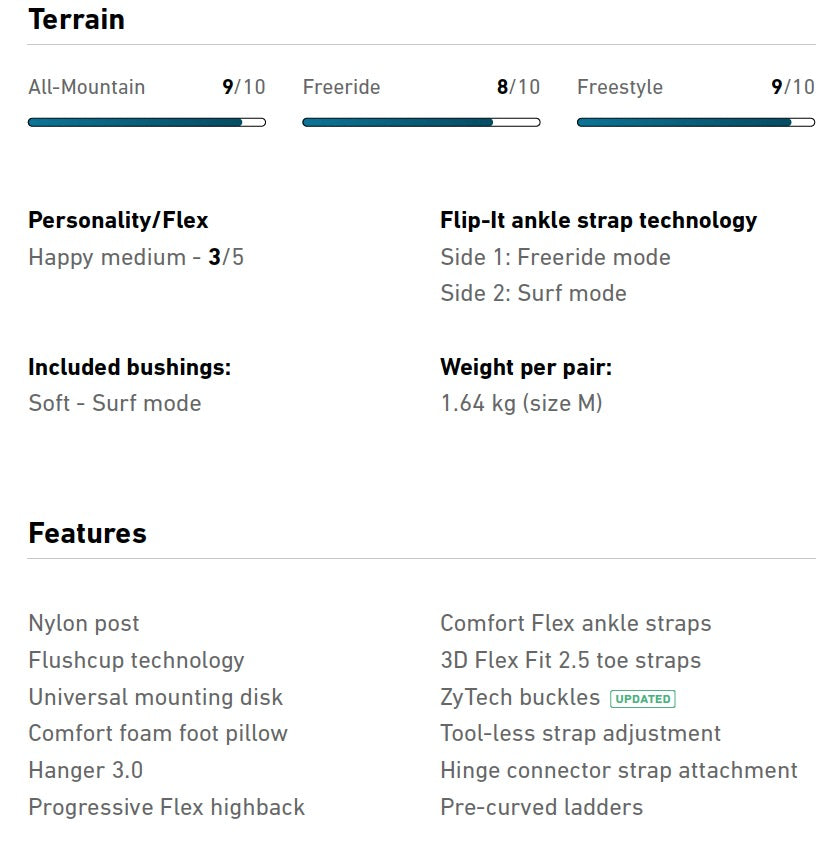Select the Features section heading
Viewport: 820px width, 842px height.
pos(87,533)
